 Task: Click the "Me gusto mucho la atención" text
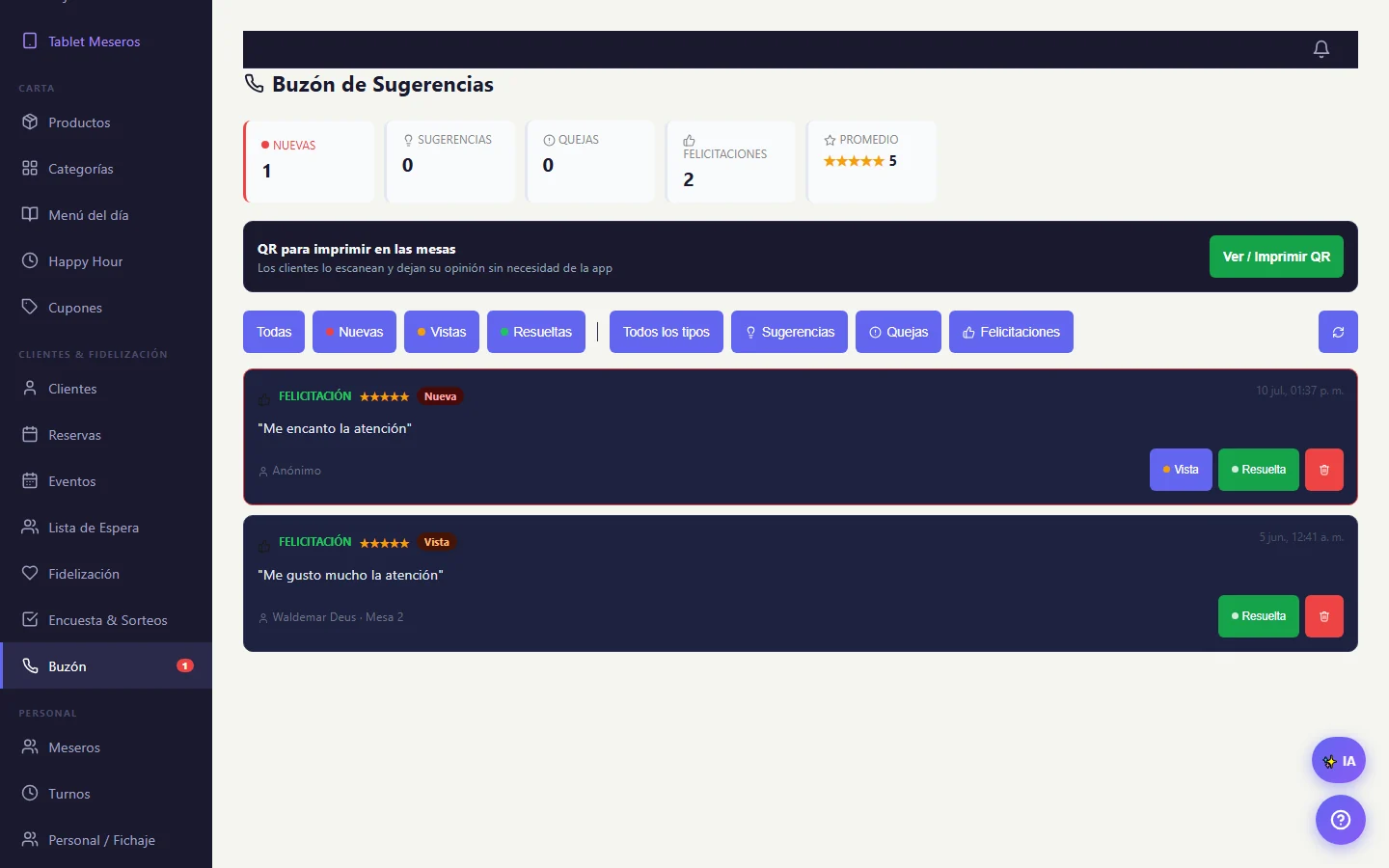[x=351, y=575]
